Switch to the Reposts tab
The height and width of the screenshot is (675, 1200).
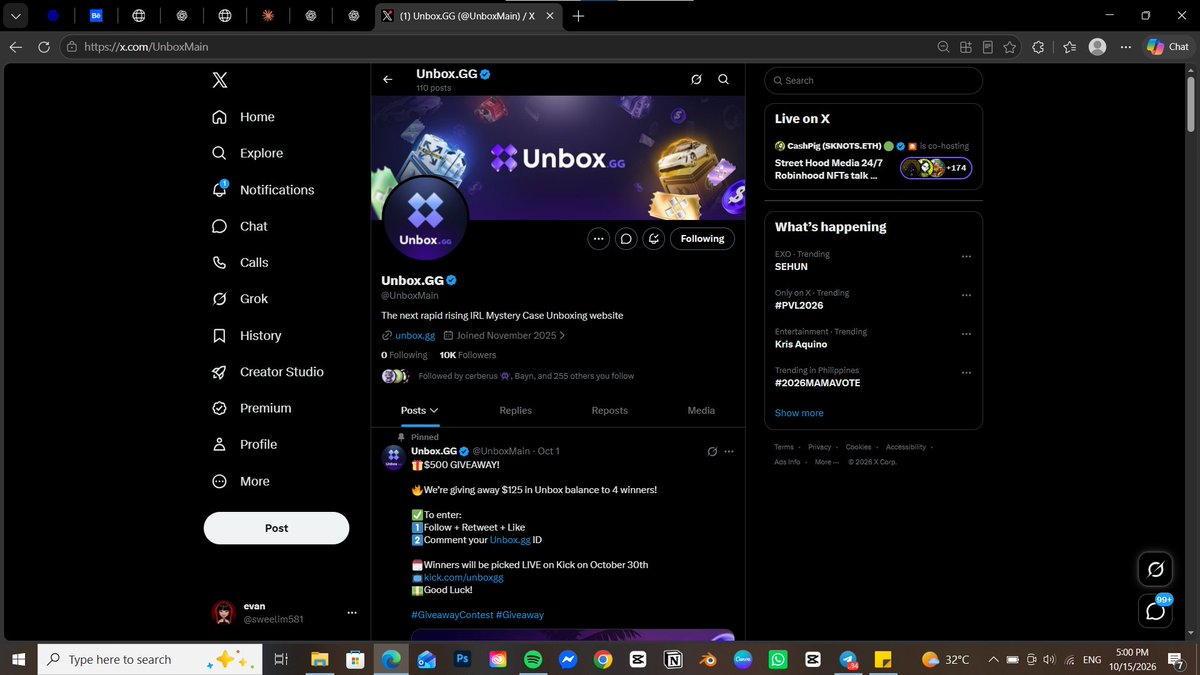(609, 410)
